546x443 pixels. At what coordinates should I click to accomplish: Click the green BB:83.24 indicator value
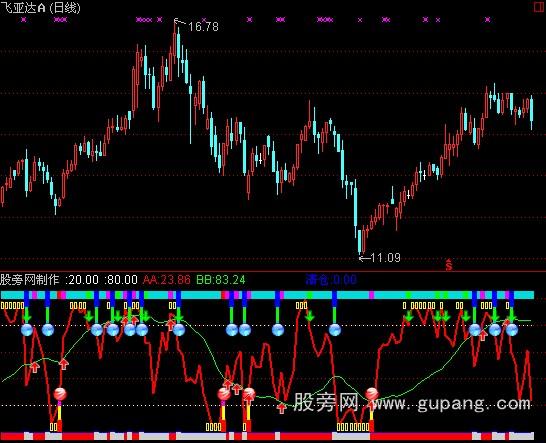click(221, 280)
